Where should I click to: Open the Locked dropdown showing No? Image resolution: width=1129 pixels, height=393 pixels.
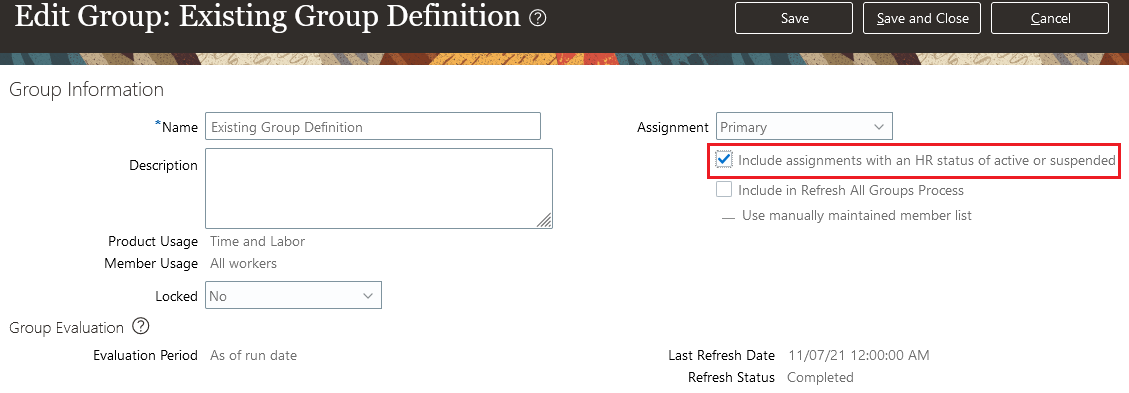point(293,296)
